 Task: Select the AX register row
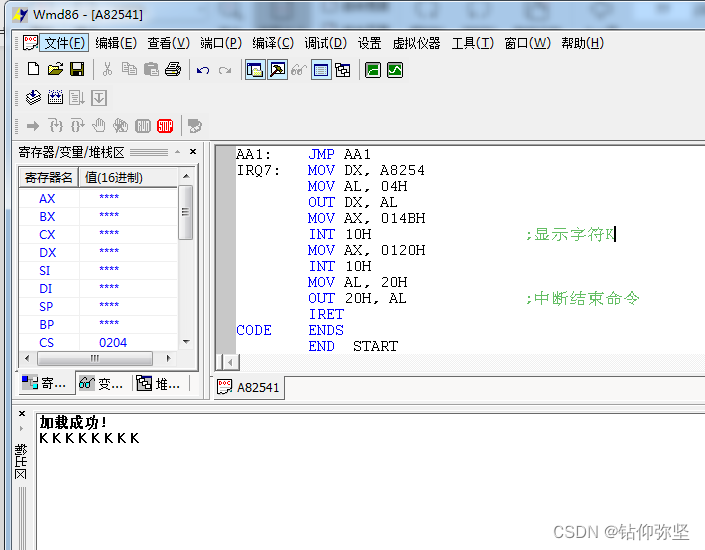tap(98, 198)
